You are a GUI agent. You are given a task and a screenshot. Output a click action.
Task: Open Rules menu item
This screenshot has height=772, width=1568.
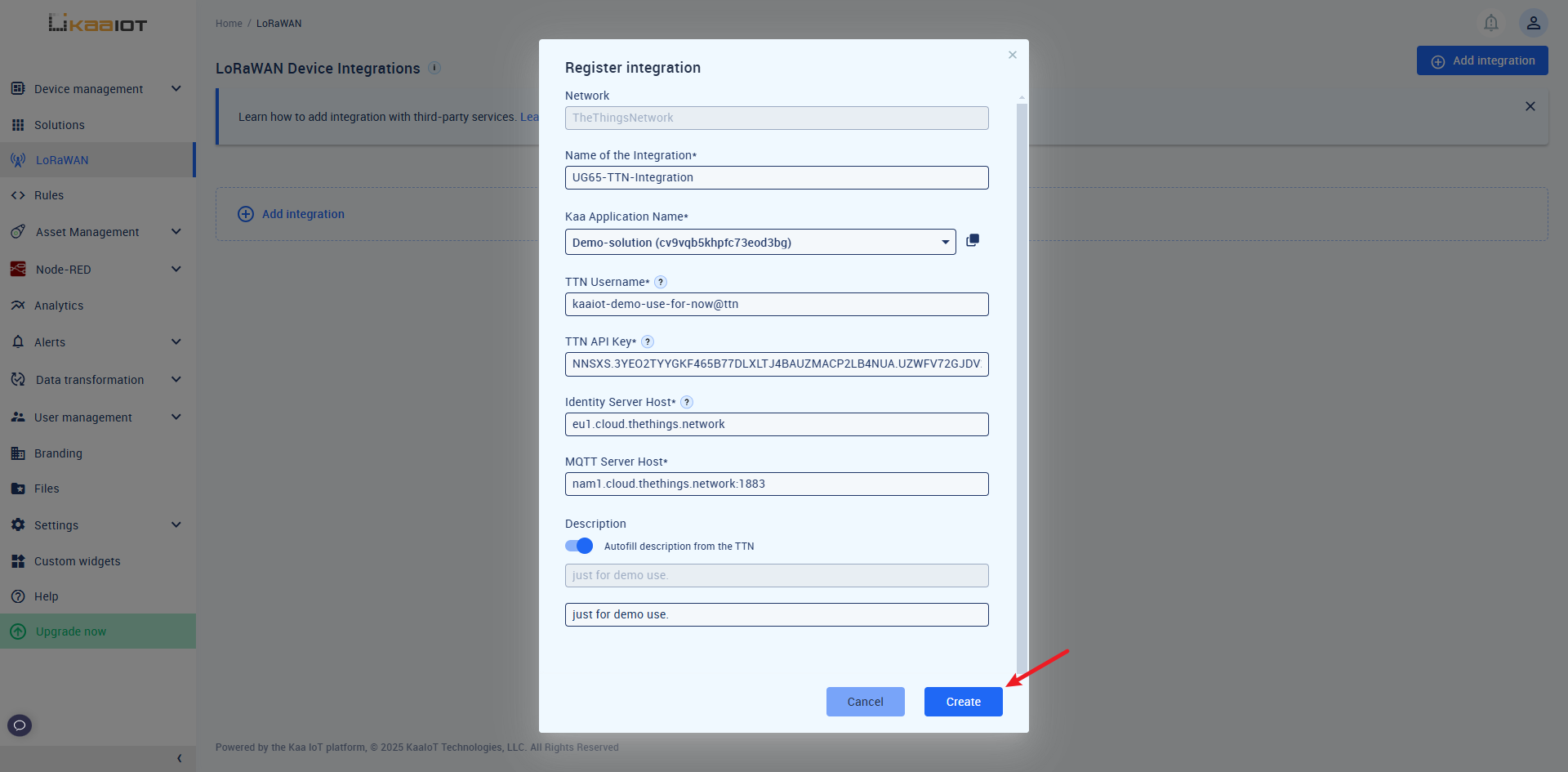pos(98,195)
